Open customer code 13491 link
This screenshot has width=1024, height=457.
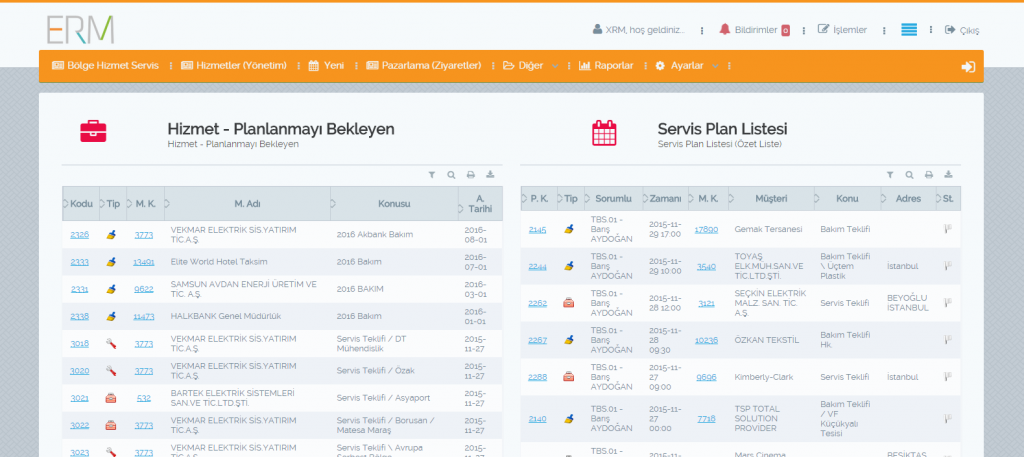144,262
